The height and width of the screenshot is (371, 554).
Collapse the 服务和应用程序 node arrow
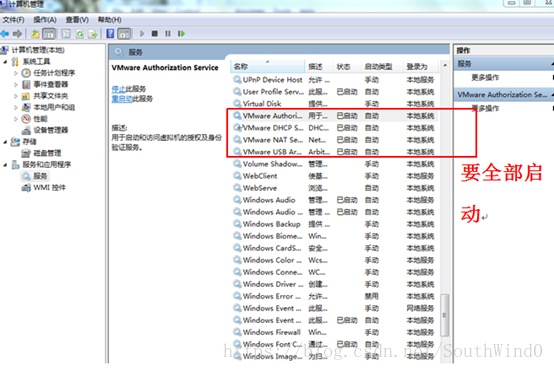(5, 165)
